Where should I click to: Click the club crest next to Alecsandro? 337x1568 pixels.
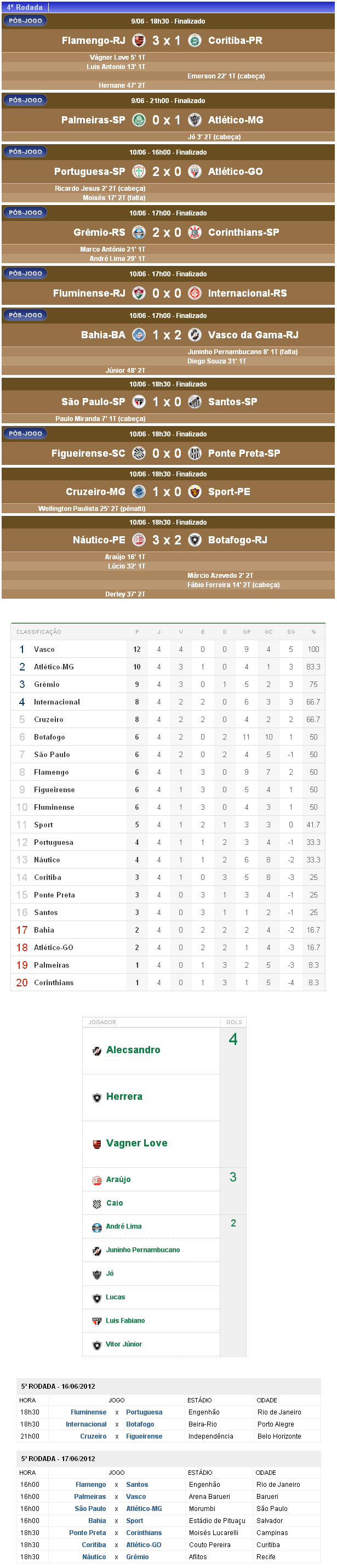point(97,1051)
